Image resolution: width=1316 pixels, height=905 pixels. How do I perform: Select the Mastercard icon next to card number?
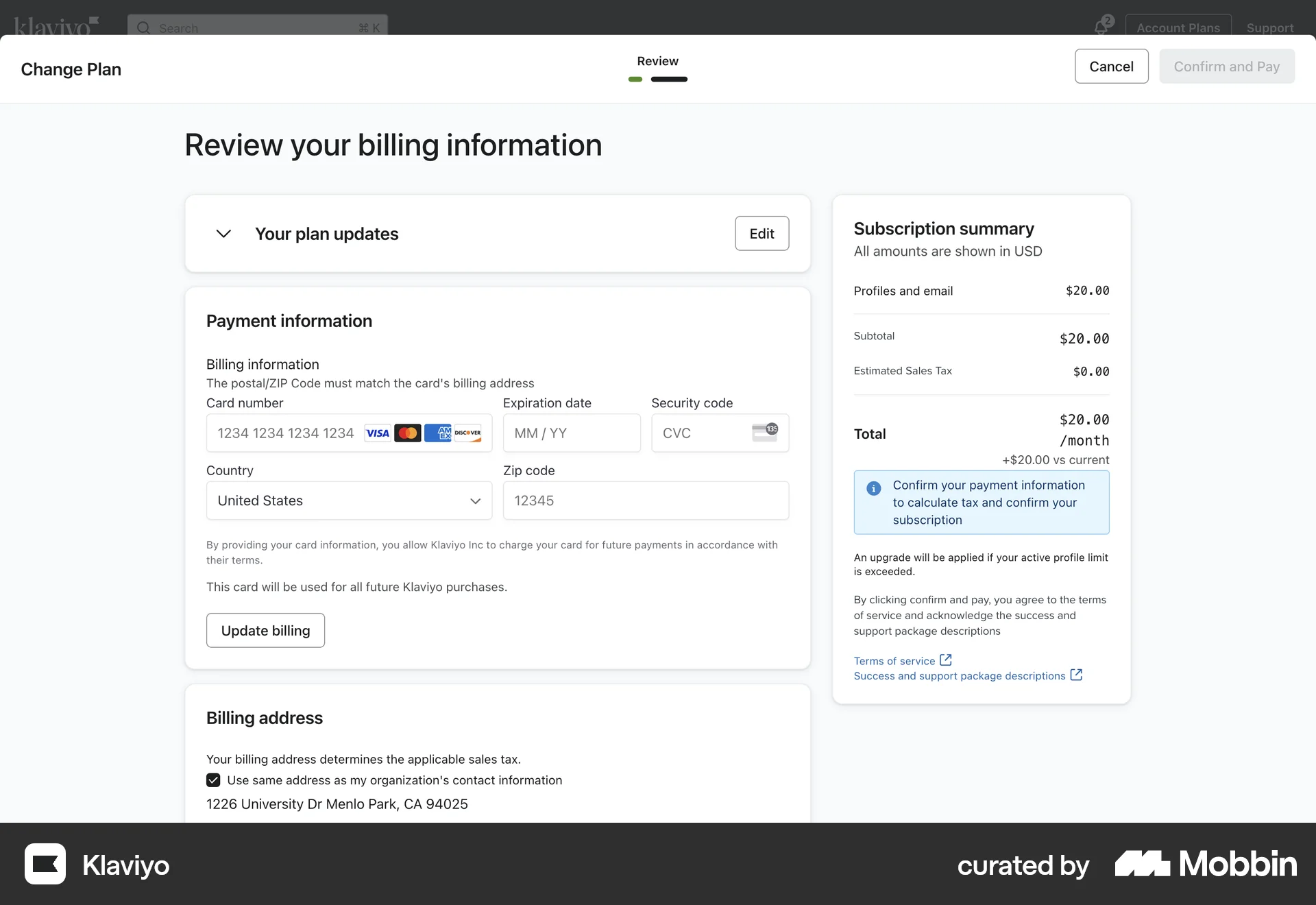pos(408,433)
